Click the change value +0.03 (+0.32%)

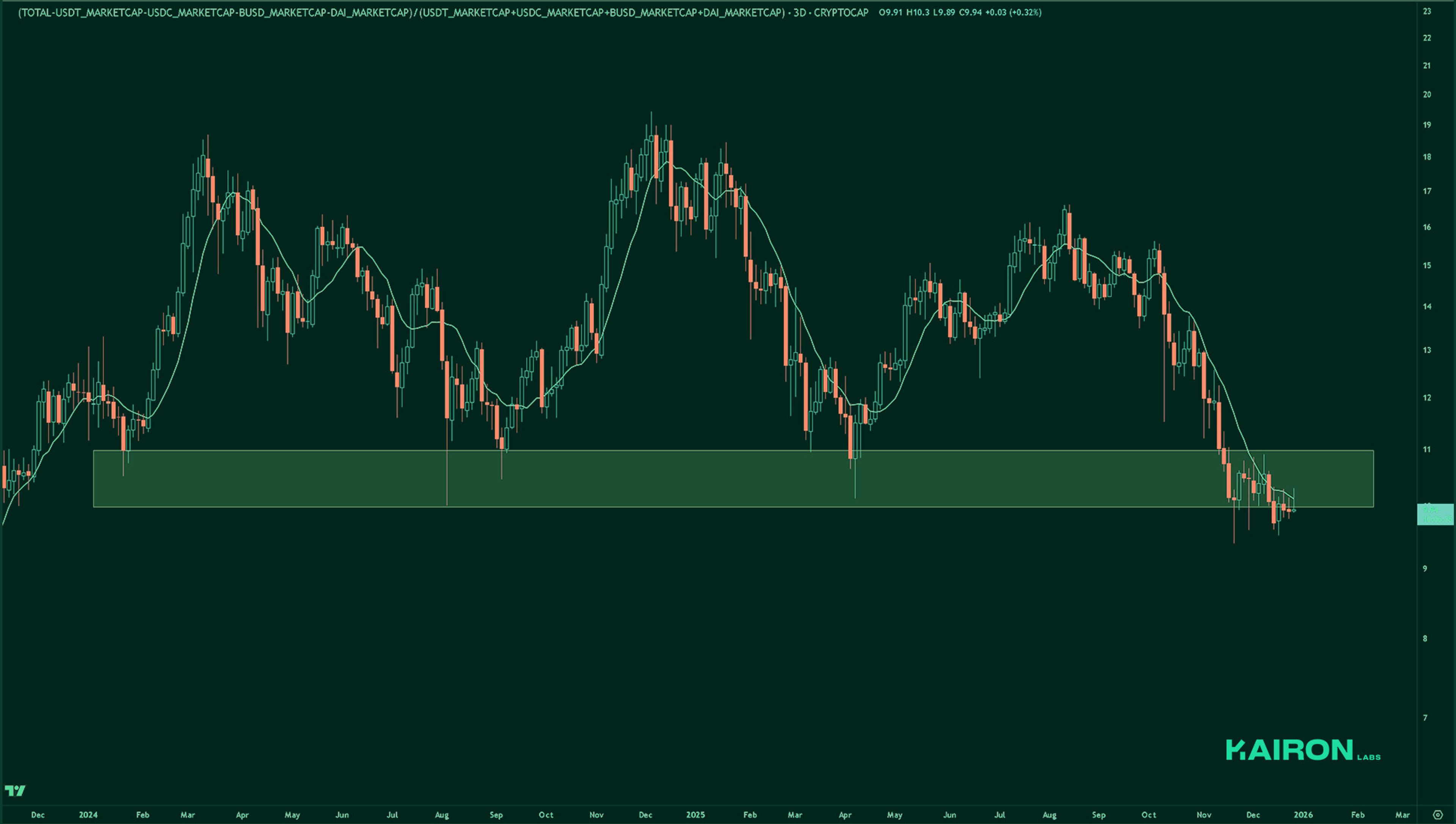[x=1014, y=13]
